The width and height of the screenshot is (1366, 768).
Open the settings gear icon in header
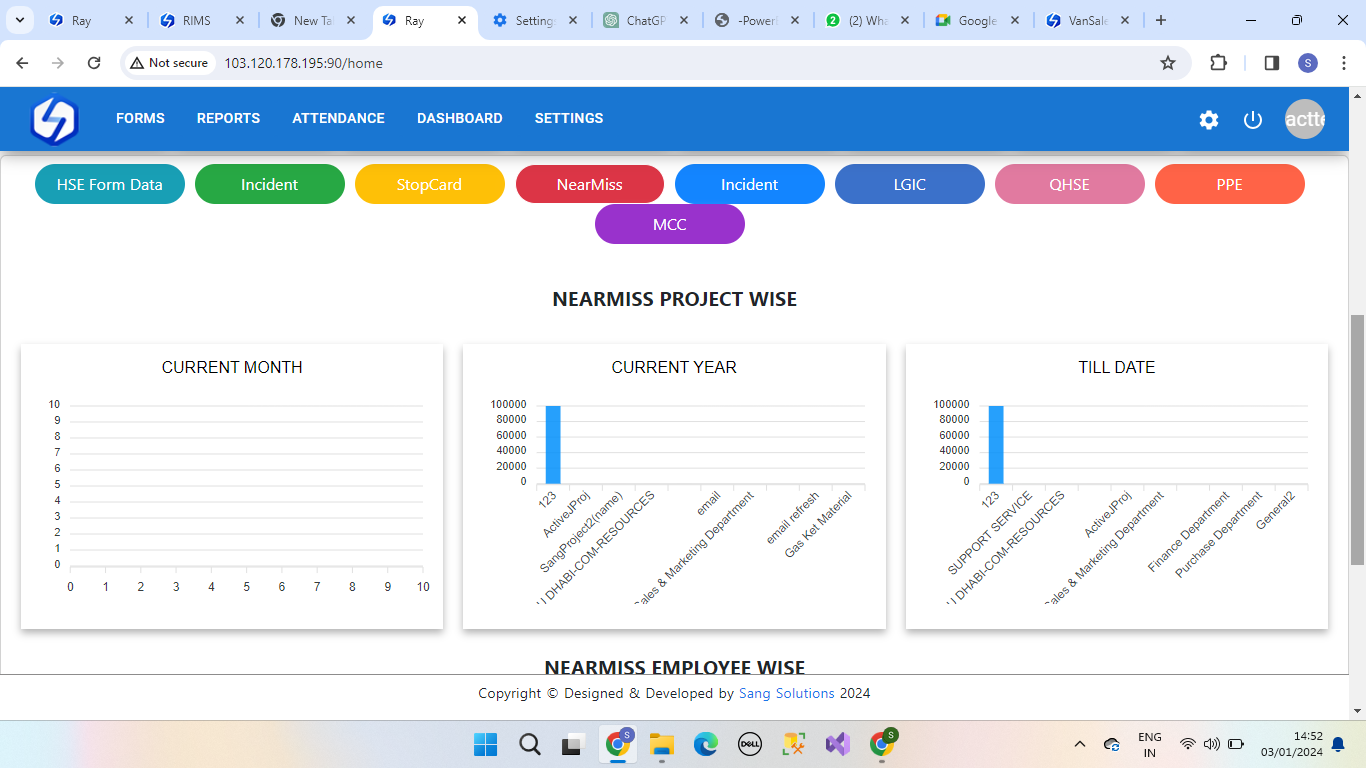point(1209,120)
